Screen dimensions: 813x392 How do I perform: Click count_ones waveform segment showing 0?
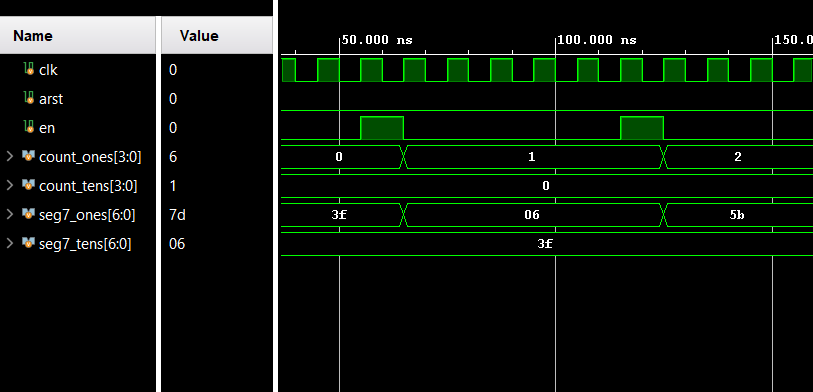pos(341,157)
